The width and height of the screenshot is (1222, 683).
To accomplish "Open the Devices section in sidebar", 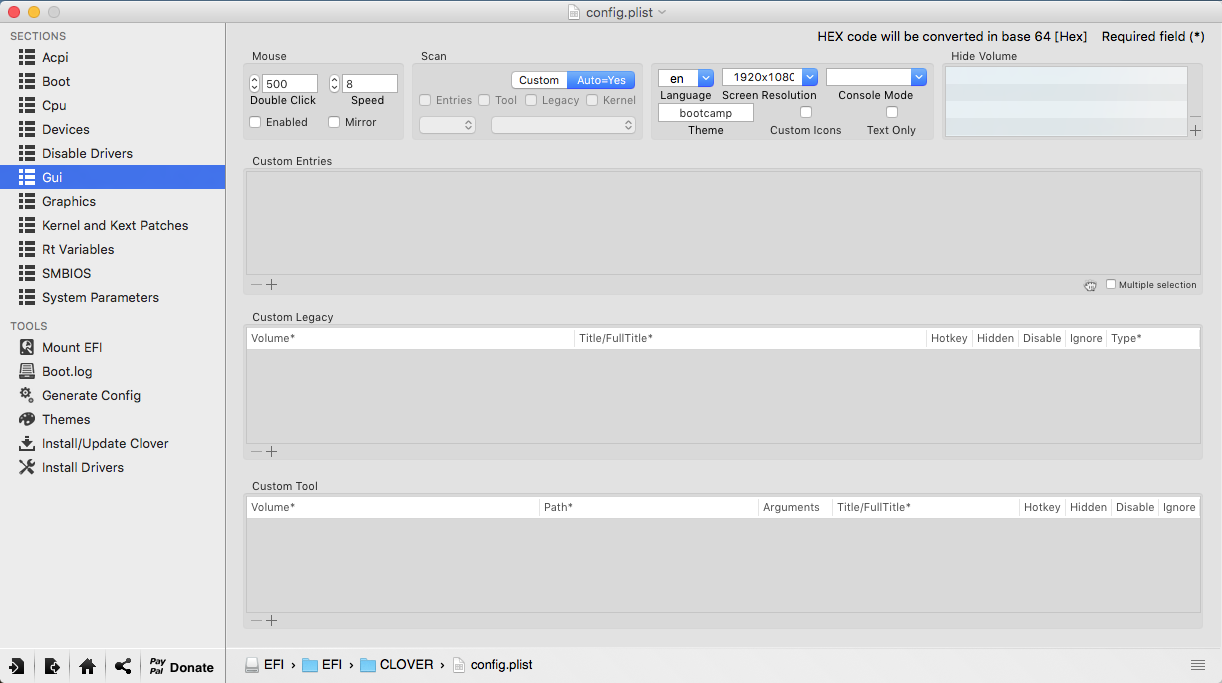I will pos(112,129).
